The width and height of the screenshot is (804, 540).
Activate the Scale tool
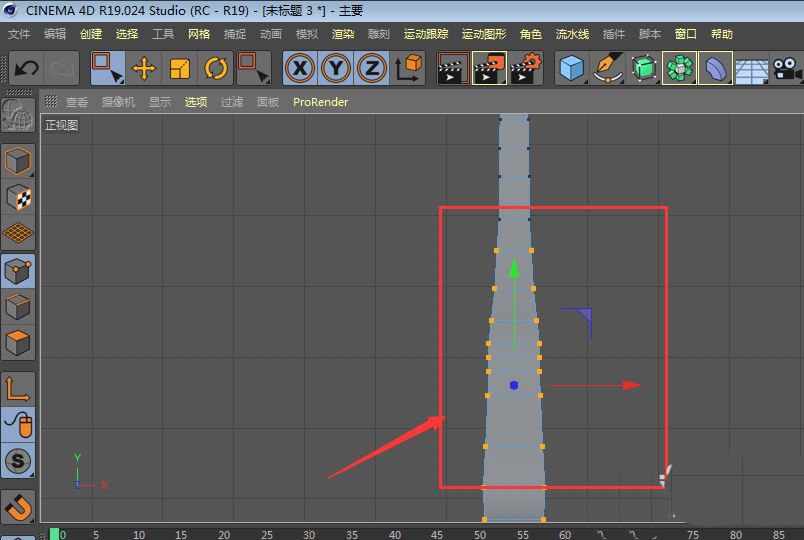tap(179, 68)
